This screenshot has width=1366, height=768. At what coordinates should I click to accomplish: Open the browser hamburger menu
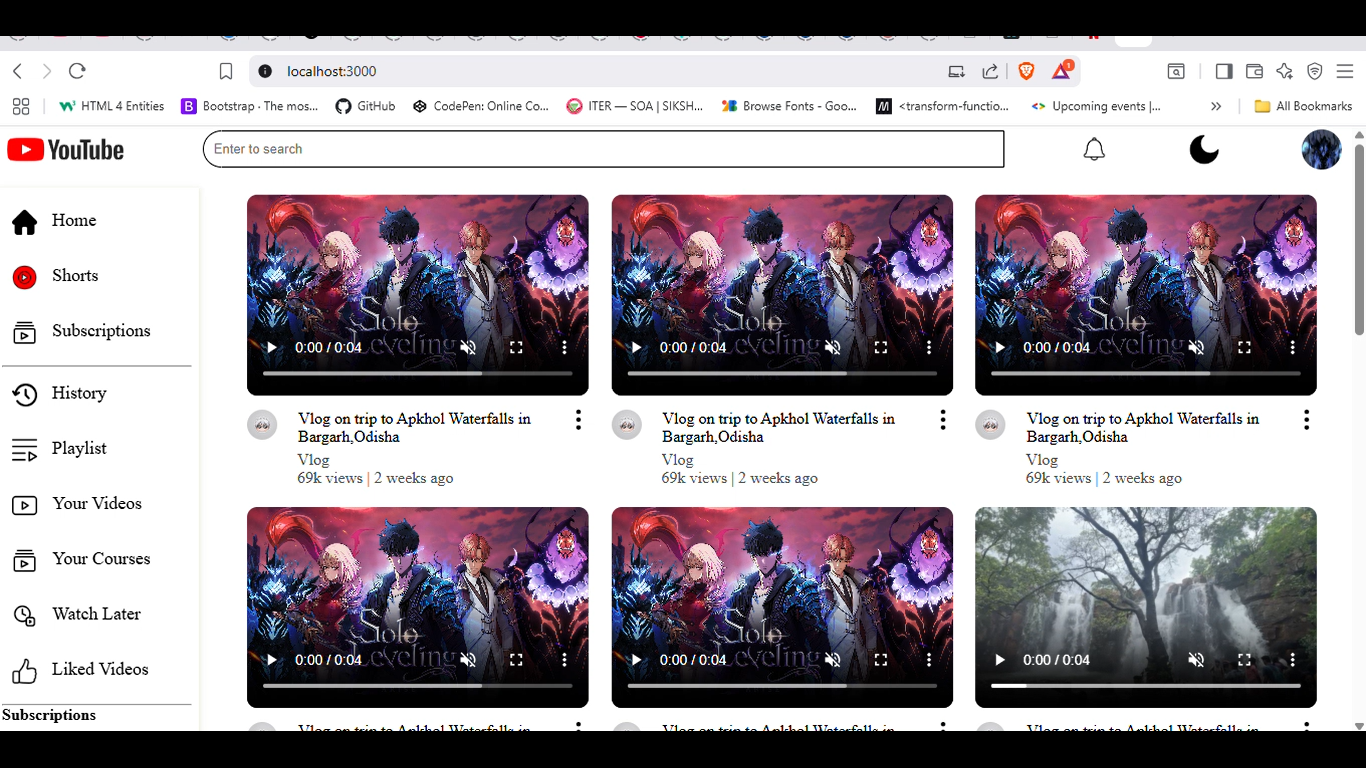(1345, 71)
